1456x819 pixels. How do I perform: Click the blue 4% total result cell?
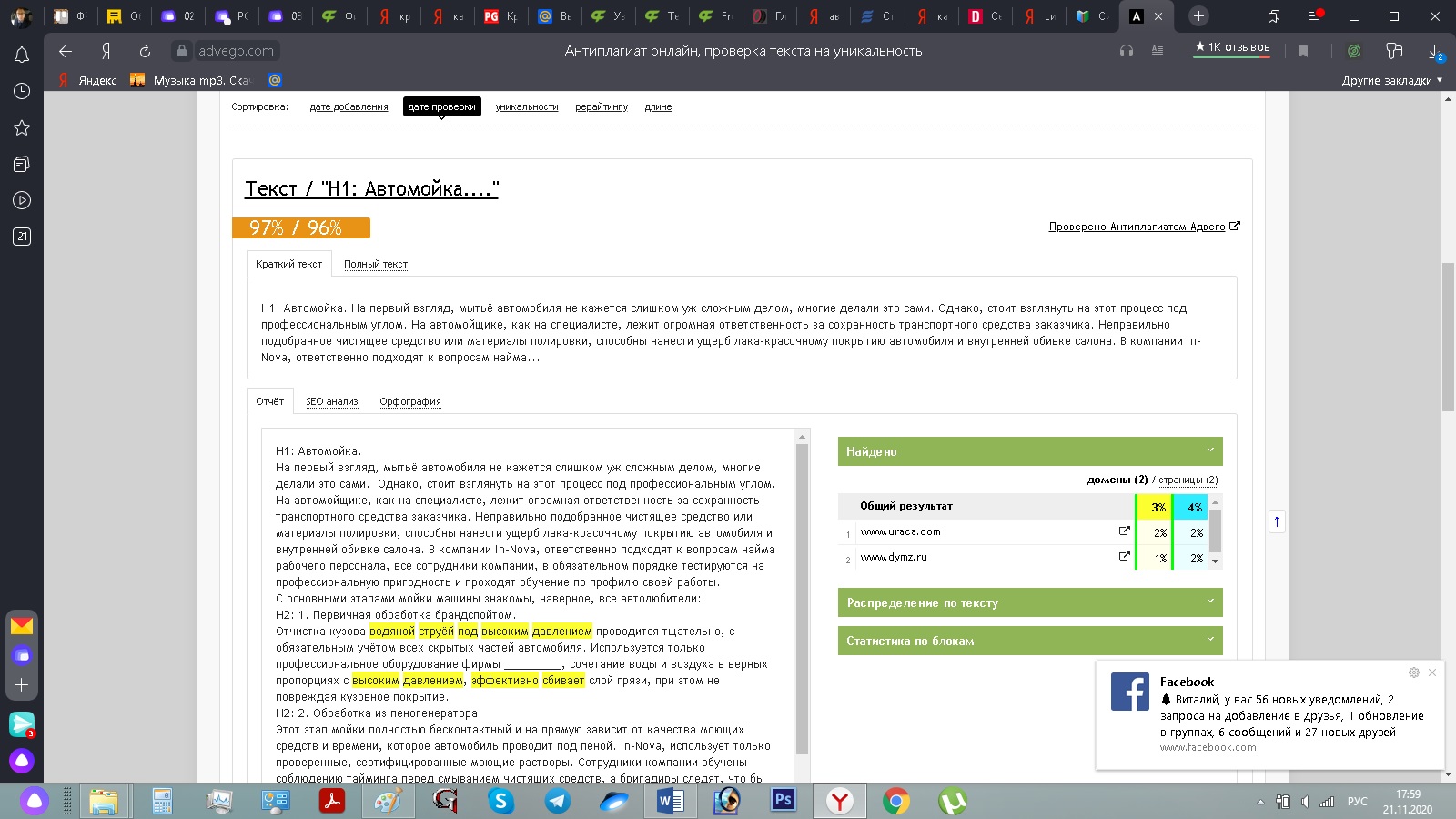coord(1192,507)
